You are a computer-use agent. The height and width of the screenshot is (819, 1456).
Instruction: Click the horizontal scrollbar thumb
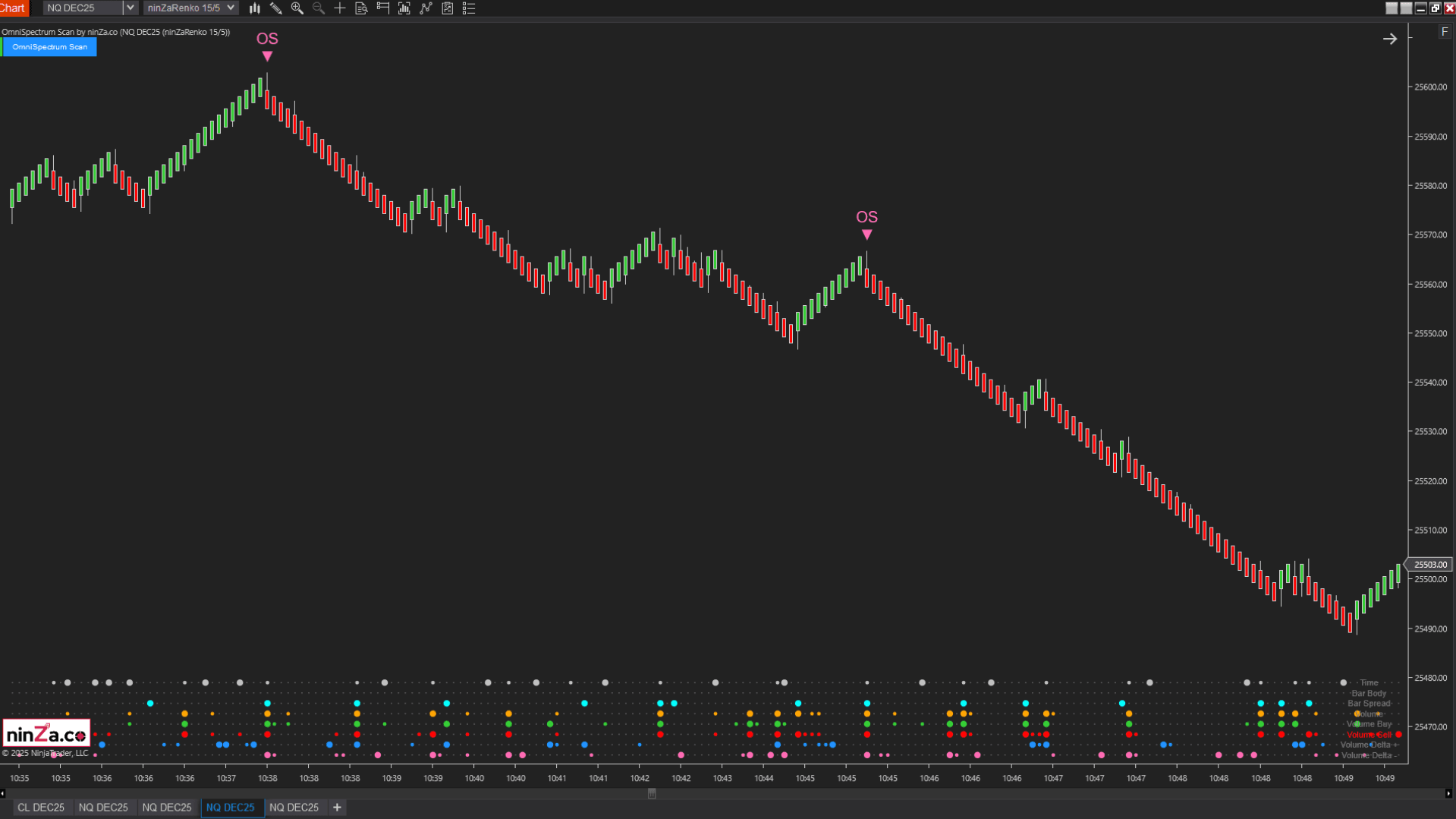pyautogui.click(x=652, y=793)
